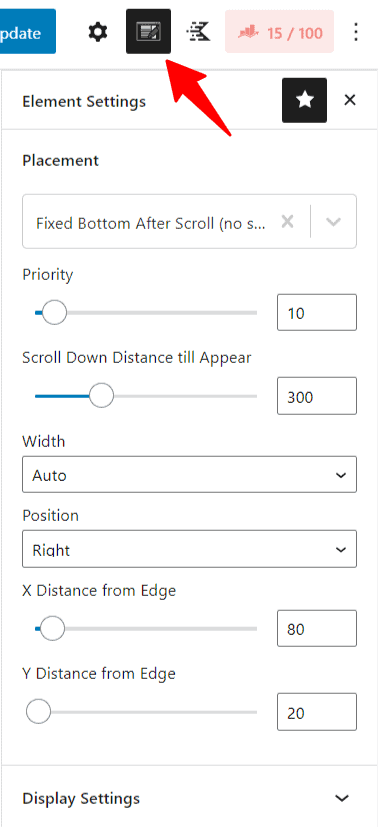Screen dimensions: 378x827
Task: Open the Position dropdown set to Right
Action: (189, 549)
